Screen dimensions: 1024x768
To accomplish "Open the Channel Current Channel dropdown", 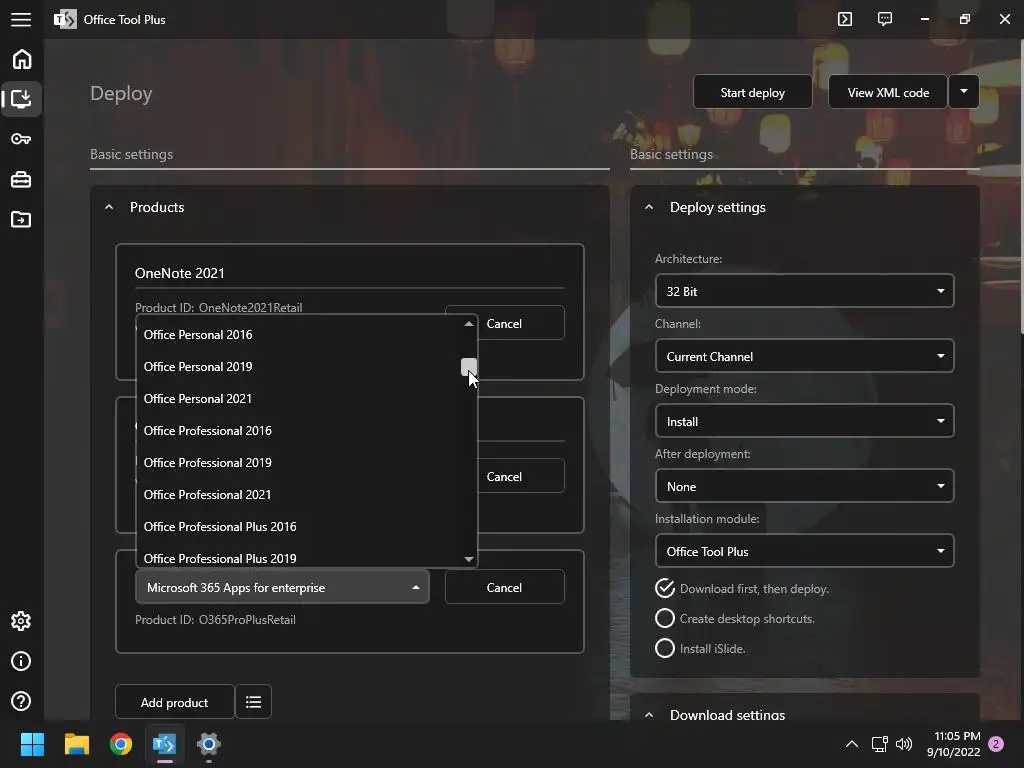I will pos(805,357).
